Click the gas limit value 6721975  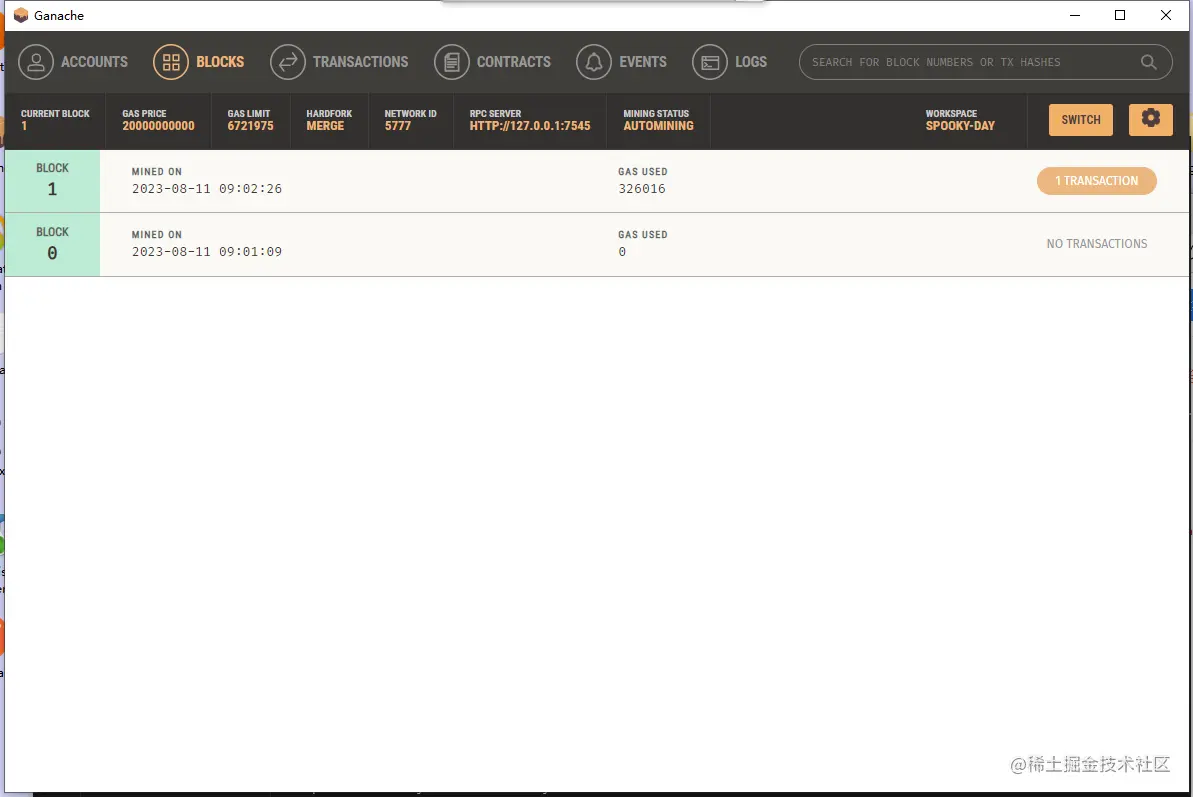coord(250,126)
